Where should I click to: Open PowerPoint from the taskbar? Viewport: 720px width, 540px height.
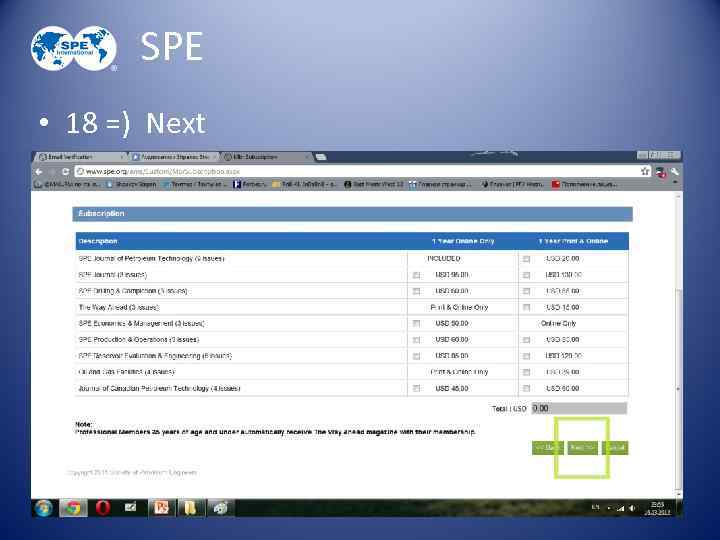pyautogui.click(x=161, y=508)
